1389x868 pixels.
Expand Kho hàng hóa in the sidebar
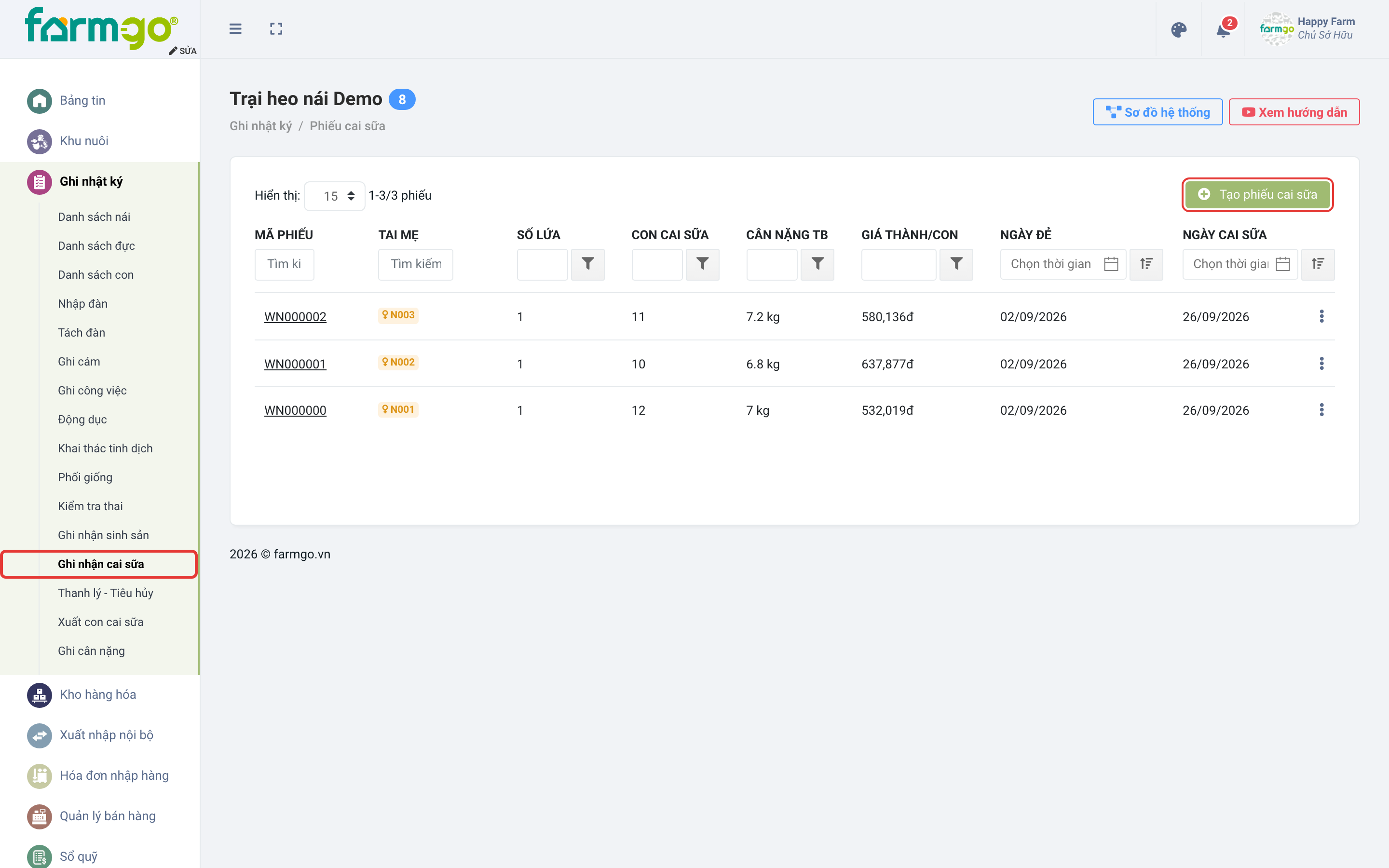(100, 694)
